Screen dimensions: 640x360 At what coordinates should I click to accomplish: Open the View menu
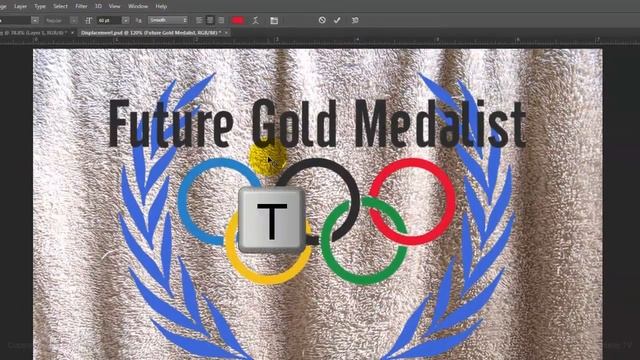coord(115,6)
